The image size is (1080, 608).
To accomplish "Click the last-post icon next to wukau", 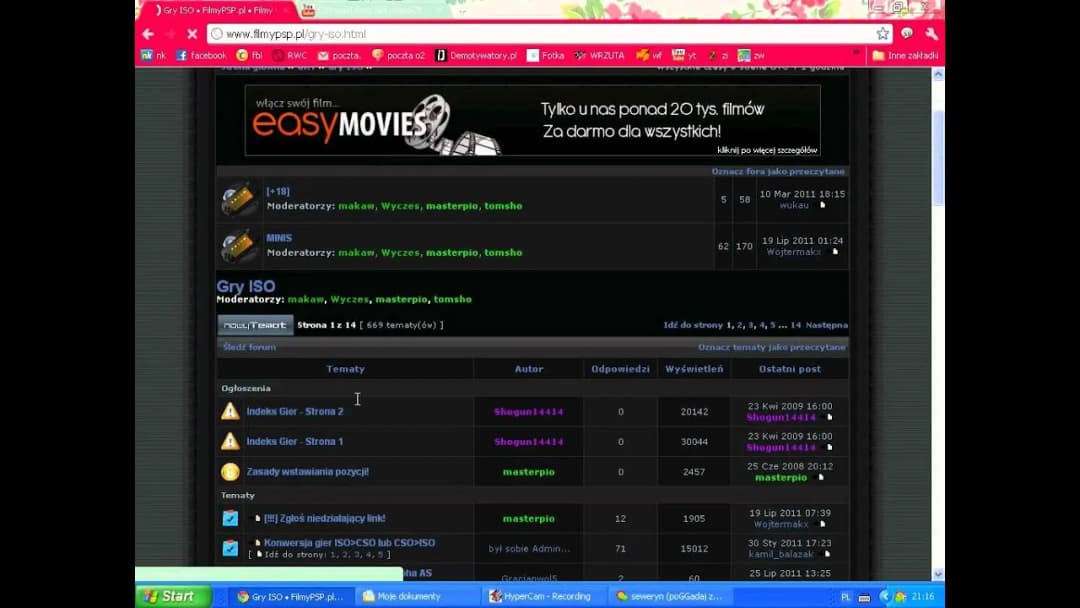I will 823,205.
